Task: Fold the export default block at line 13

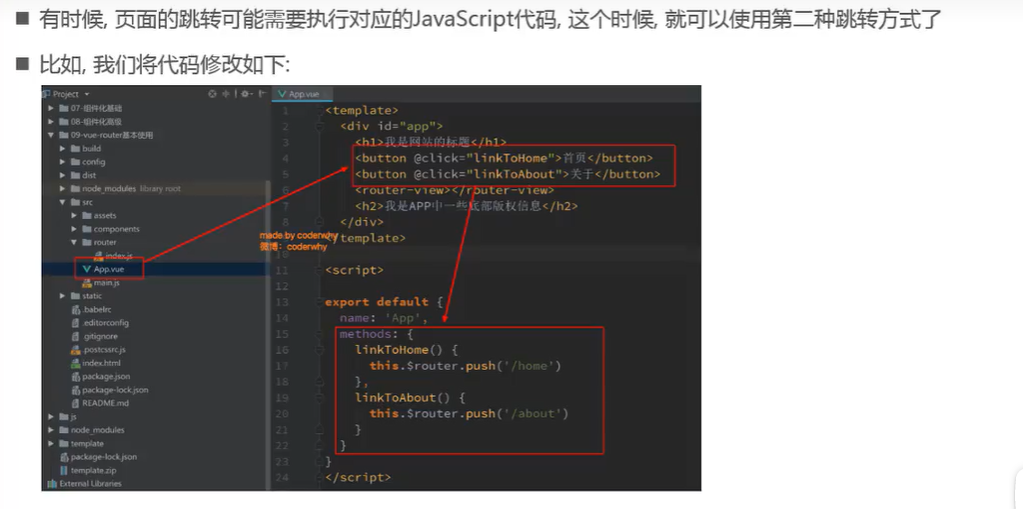Action: coord(319,302)
